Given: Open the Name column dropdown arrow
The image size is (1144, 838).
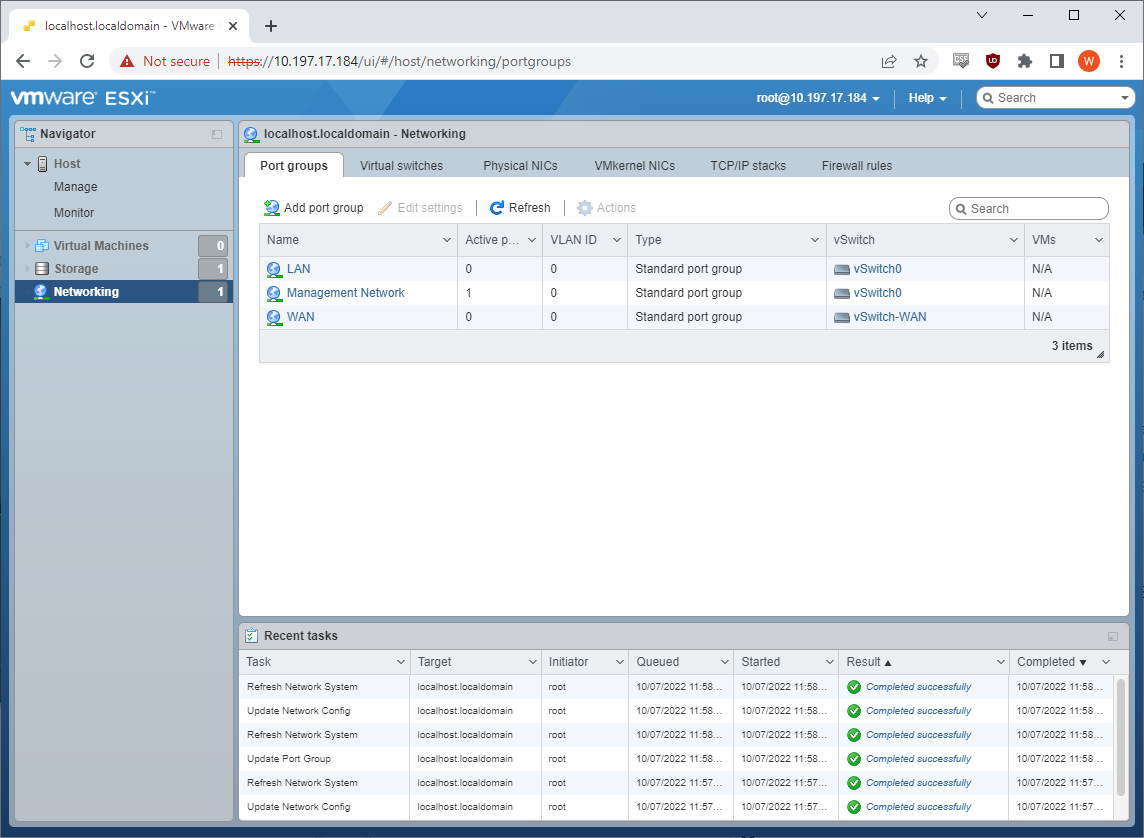Looking at the screenshot, I should (x=447, y=240).
